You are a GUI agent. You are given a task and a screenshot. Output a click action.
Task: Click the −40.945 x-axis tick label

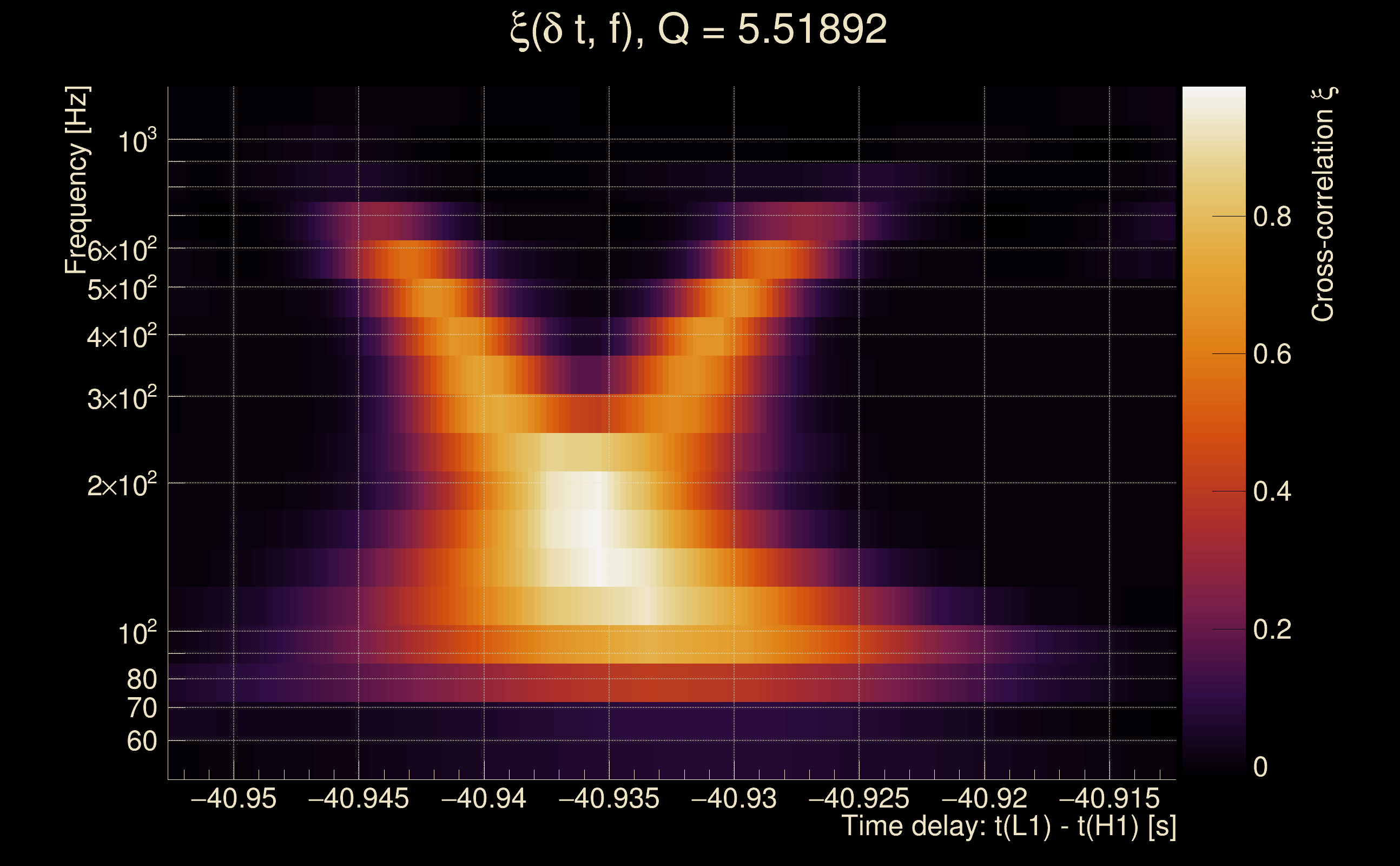coord(359,799)
